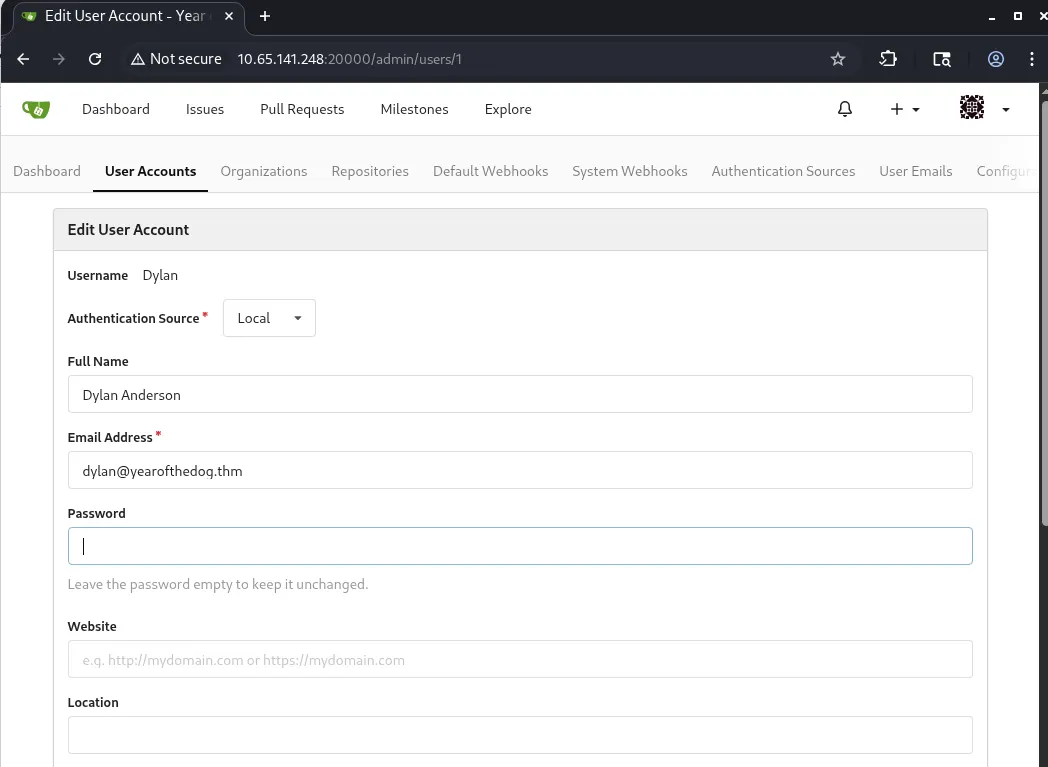Open the browser three-dot menu
This screenshot has height=767, width=1048.
pyautogui.click(x=1031, y=59)
